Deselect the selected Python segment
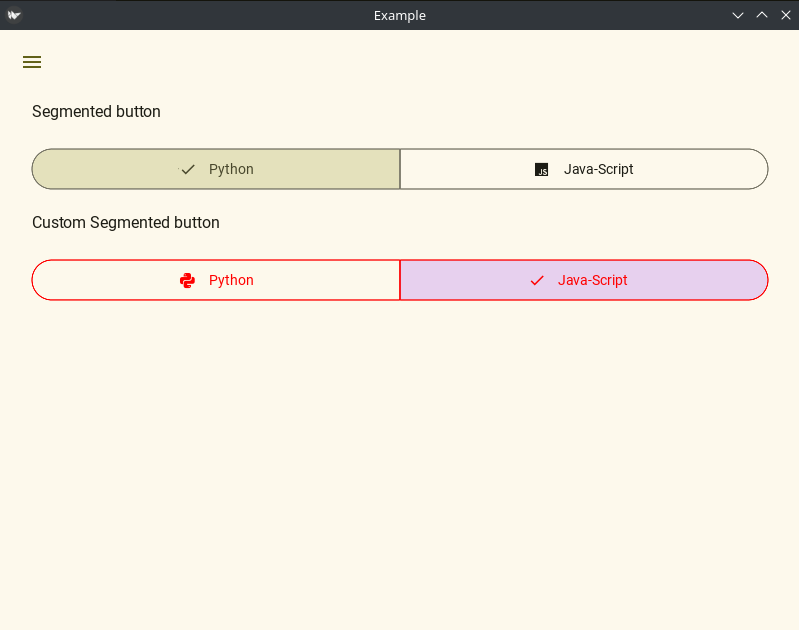Viewport: 799px width, 630px height. [x=216, y=169]
